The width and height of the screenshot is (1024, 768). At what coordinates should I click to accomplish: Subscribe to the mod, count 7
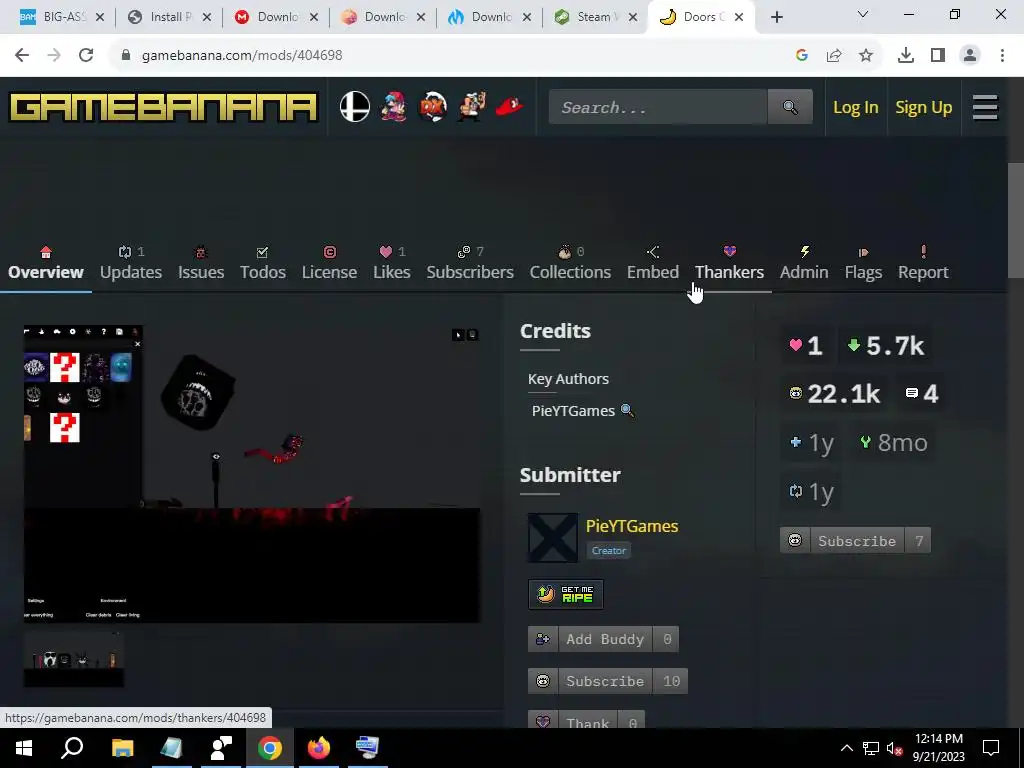(x=856, y=541)
